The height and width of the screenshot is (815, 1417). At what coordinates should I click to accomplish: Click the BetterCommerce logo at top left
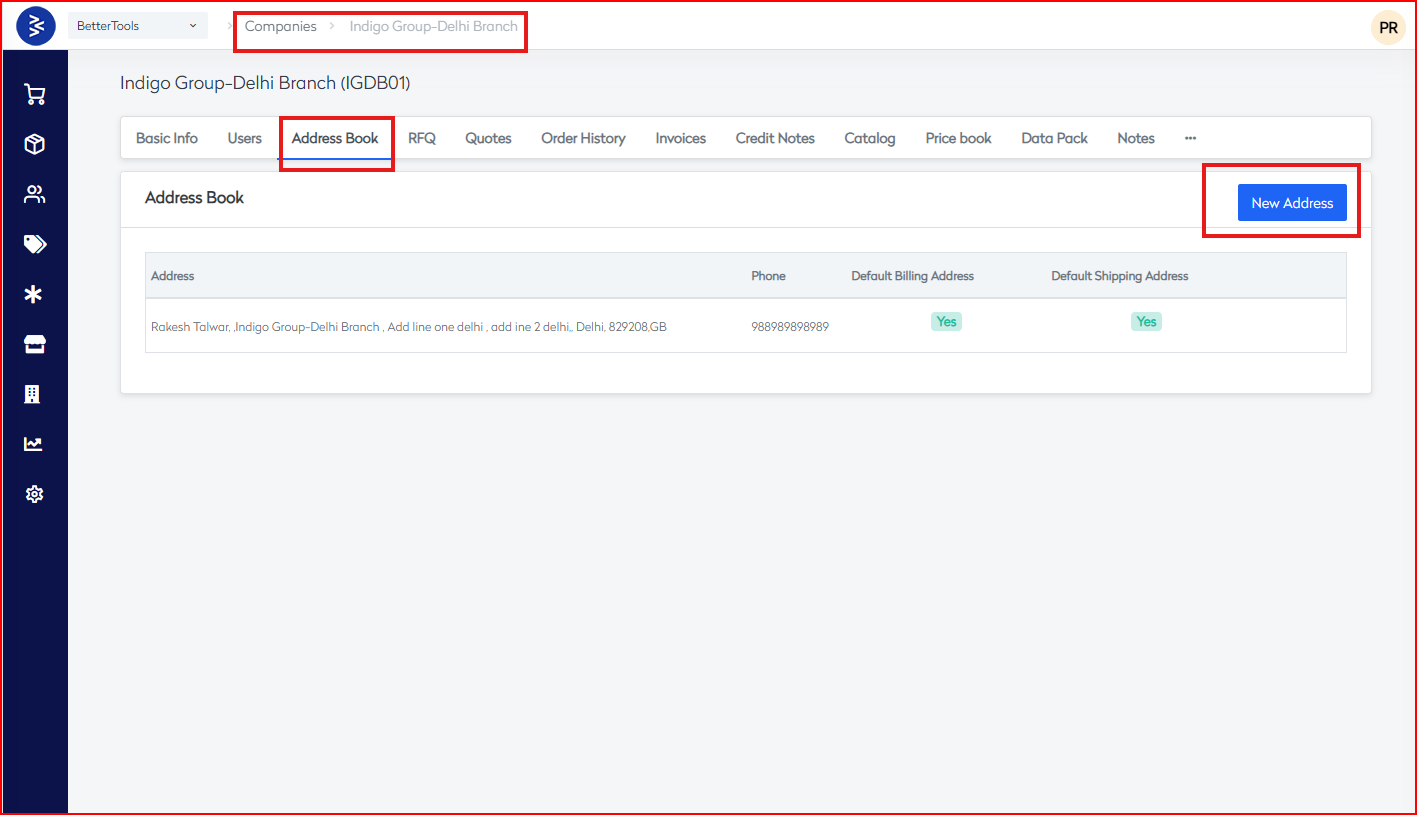pyautogui.click(x=36, y=26)
